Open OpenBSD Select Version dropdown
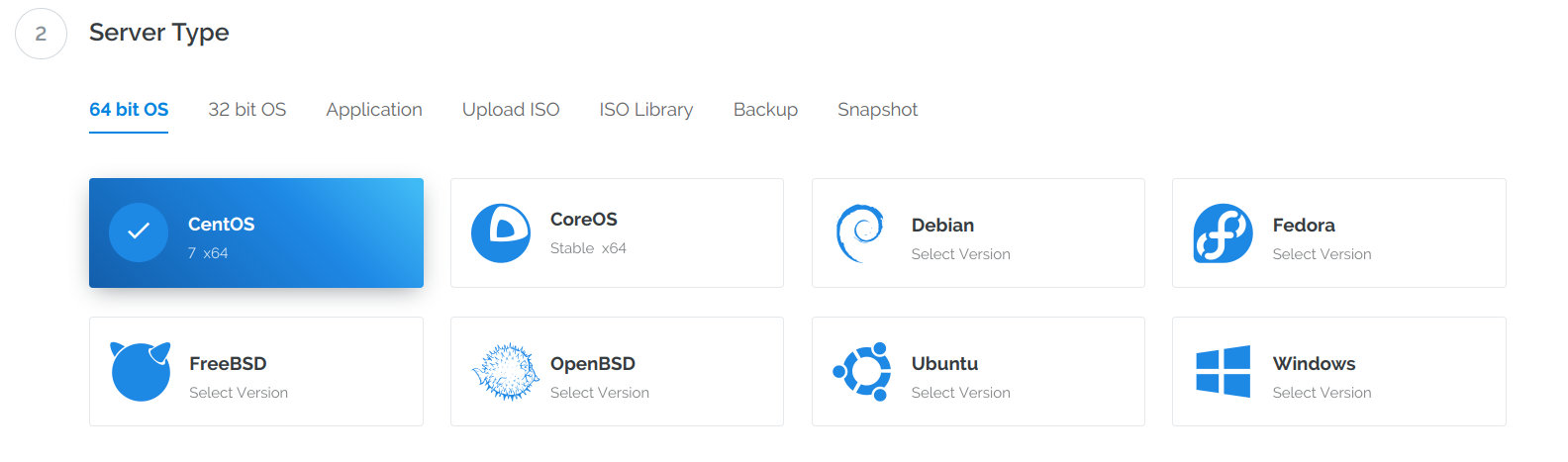This screenshot has width=1568, height=462. 600,393
